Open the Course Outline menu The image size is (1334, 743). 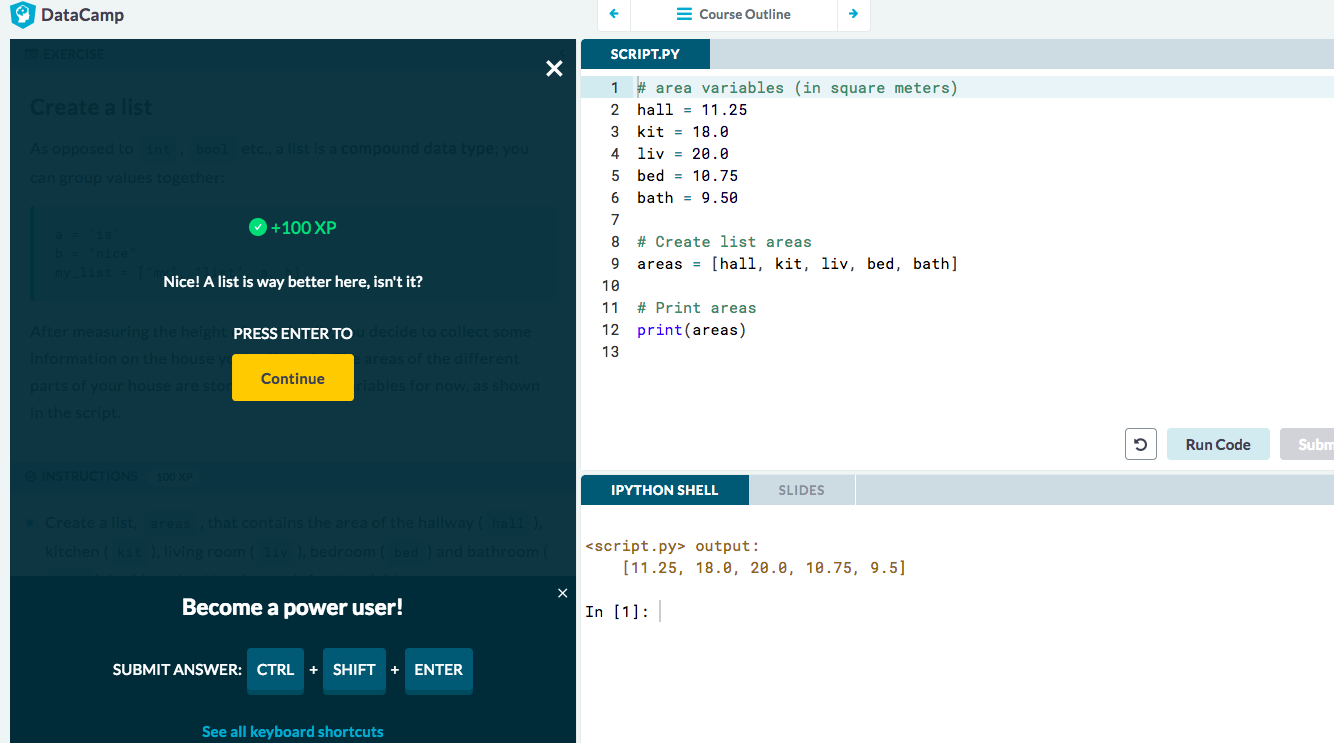point(733,14)
